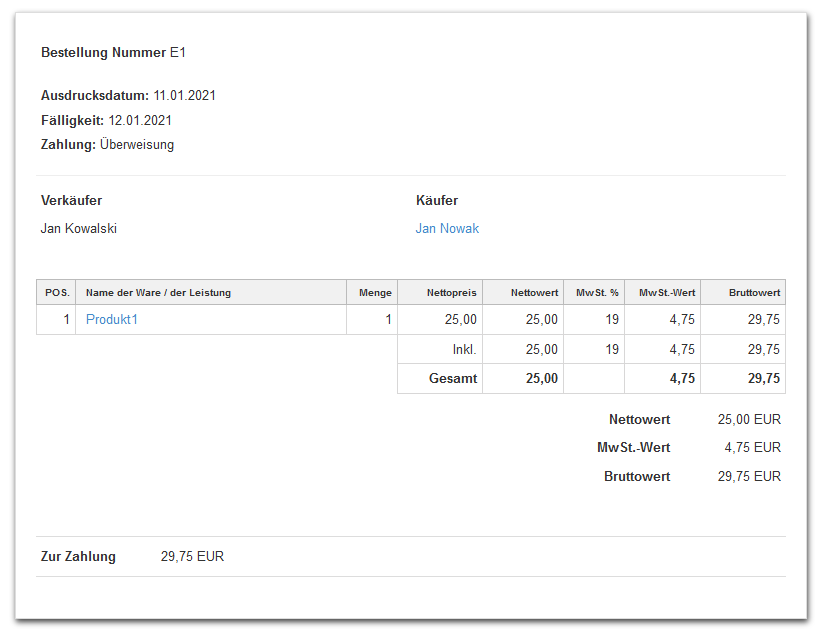Image resolution: width=822 pixels, height=638 pixels.
Task: Select the Menge column header
Action: pos(375,293)
